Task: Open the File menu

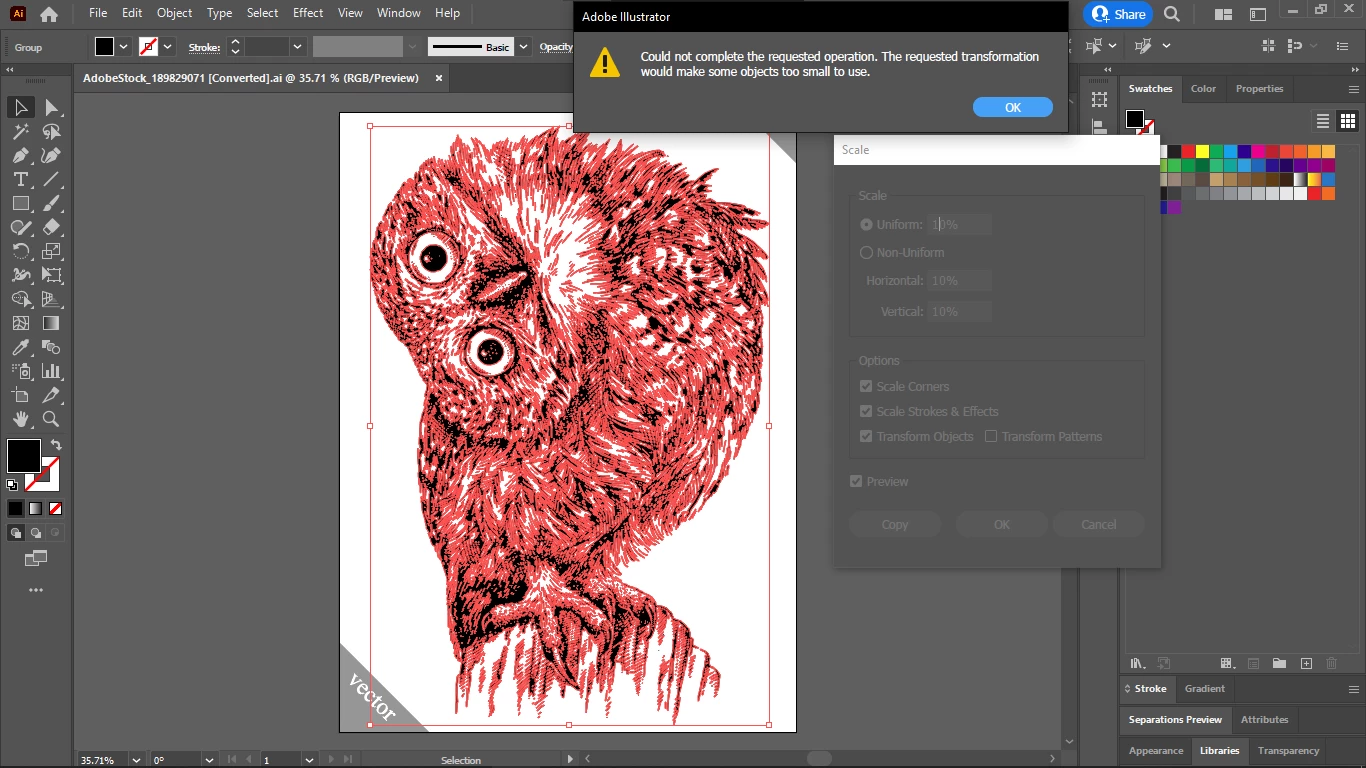Action: [x=98, y=13]
